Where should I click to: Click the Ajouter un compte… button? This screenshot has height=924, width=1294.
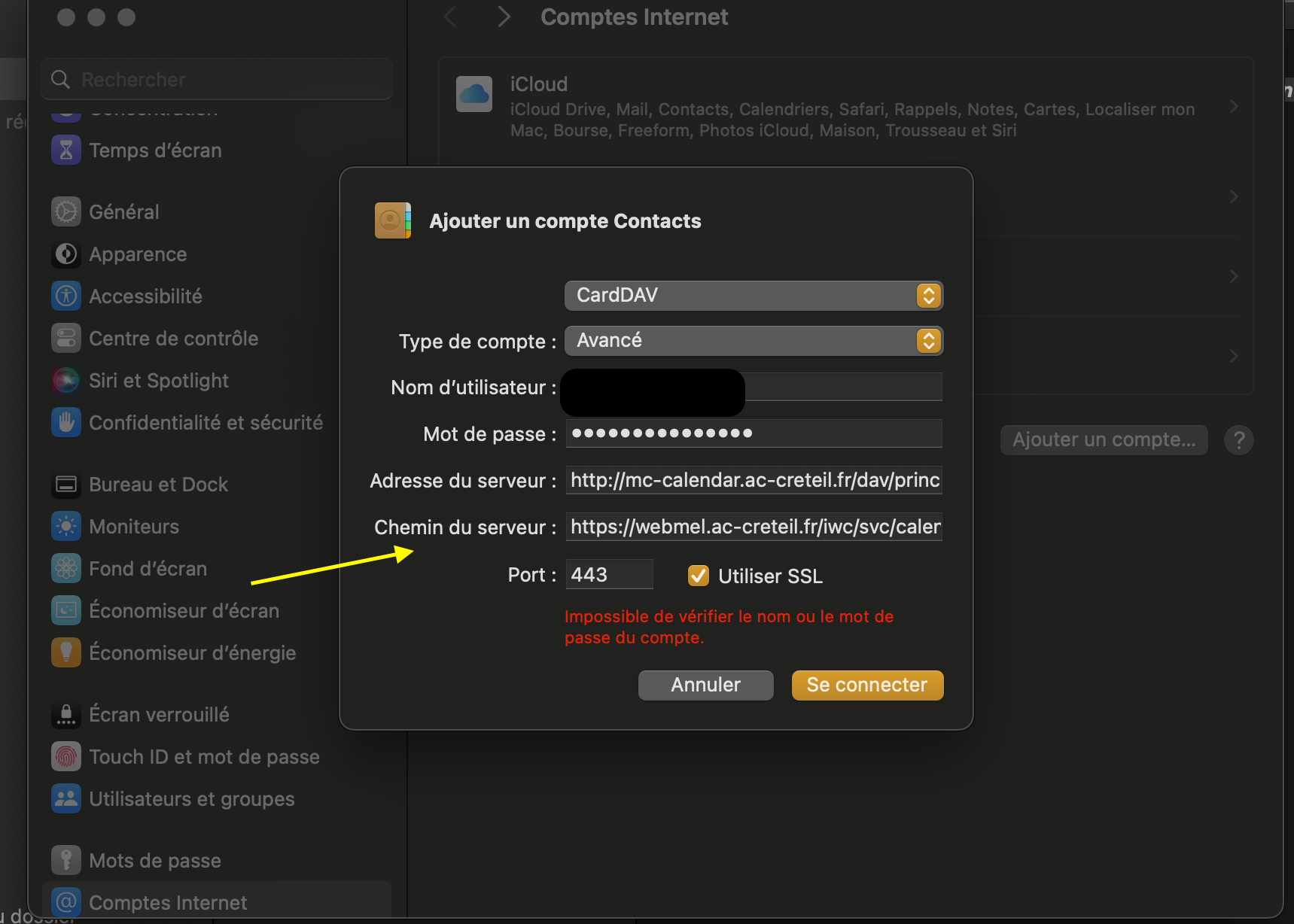coord(1104,439)
